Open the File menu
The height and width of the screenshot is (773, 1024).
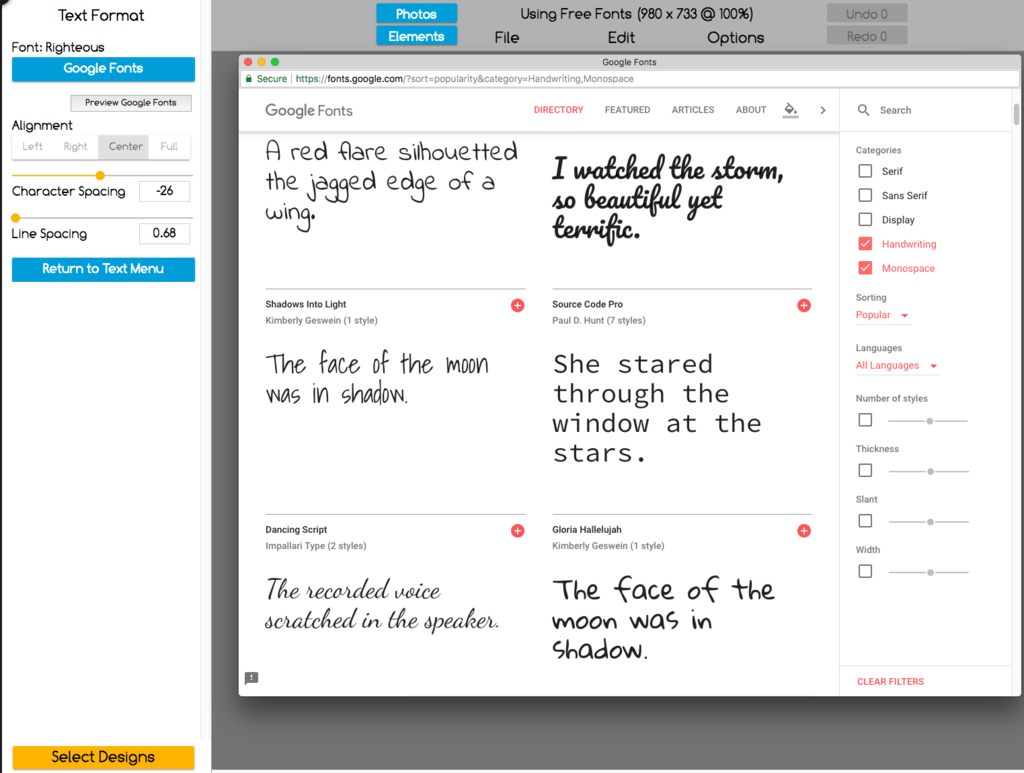507,38
